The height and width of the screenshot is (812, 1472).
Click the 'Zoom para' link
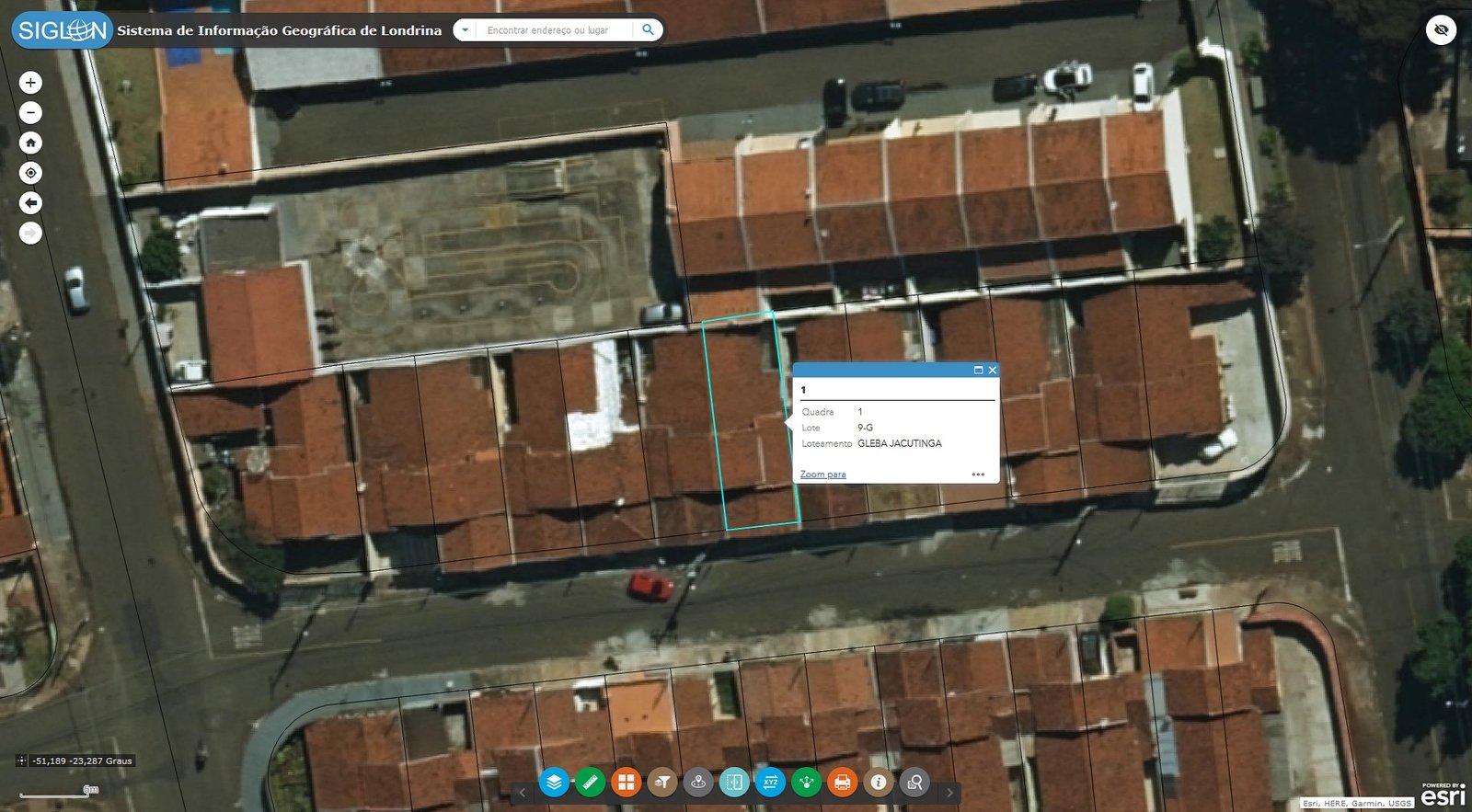coord(822,475)
